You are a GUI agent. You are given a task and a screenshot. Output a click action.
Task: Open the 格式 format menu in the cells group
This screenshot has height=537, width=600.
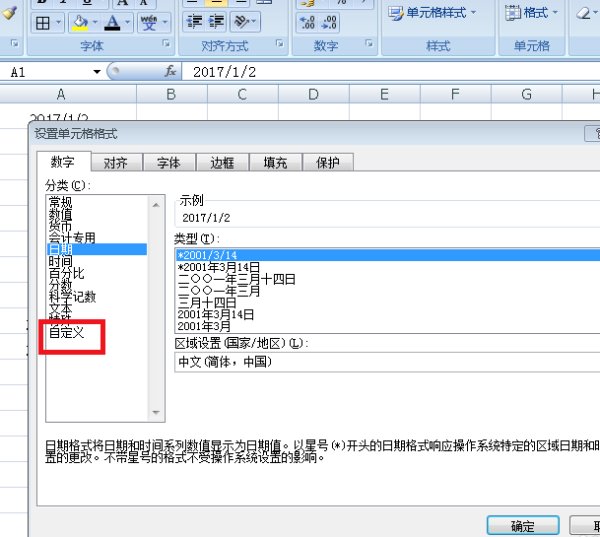tap(531, 13)
